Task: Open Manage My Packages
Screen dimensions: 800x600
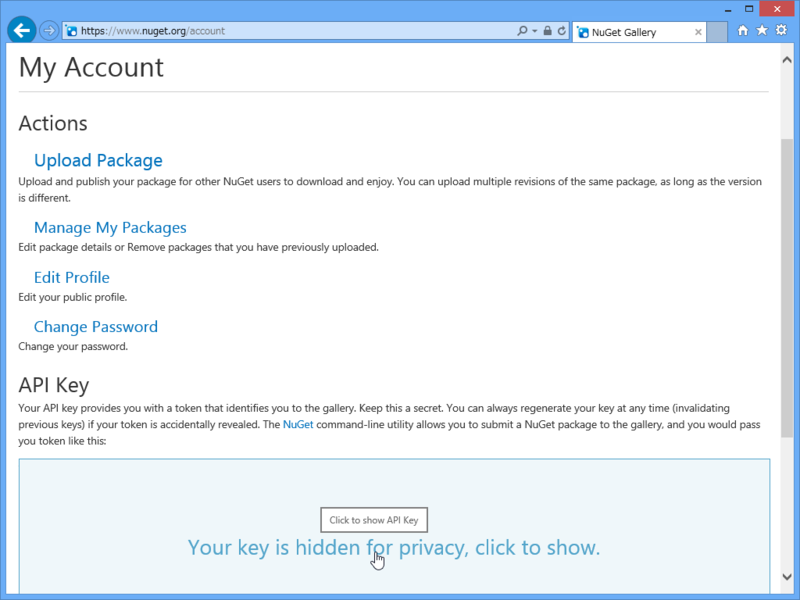Action: (110, 227)
